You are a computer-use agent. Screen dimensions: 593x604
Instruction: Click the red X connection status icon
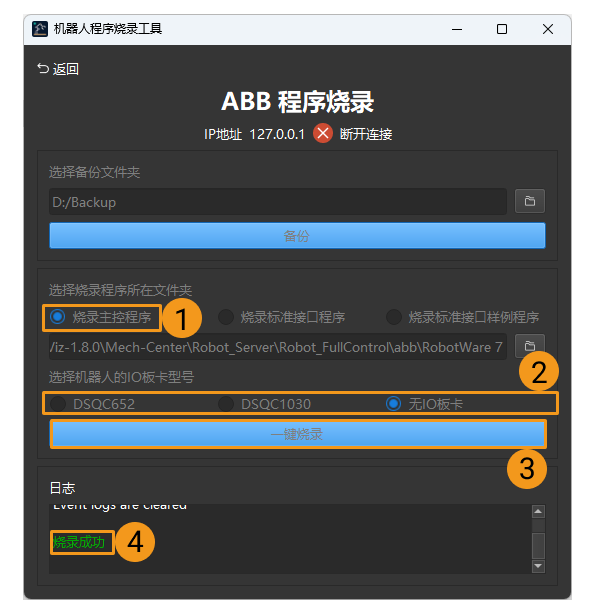coord(323,134)
